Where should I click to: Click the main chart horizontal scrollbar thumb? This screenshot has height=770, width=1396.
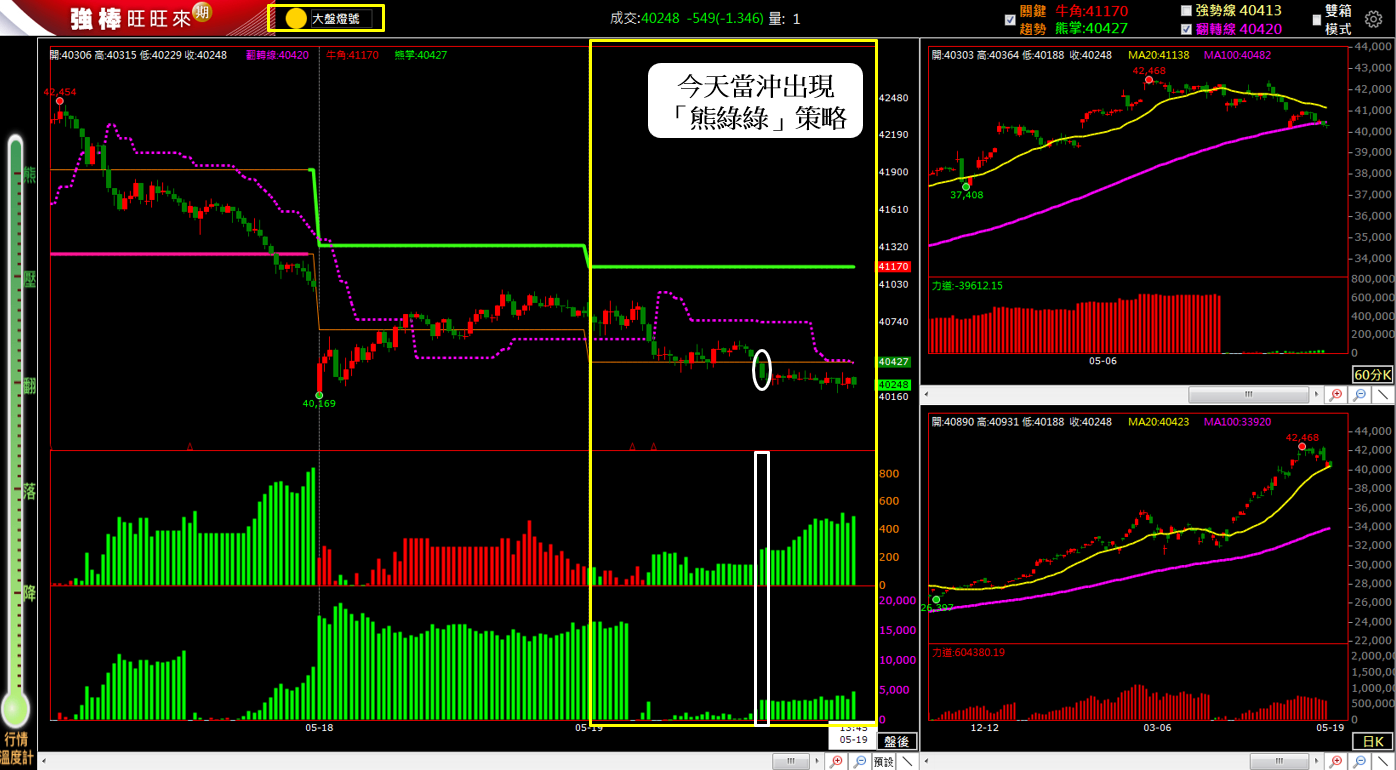click(x=791, y=761)
